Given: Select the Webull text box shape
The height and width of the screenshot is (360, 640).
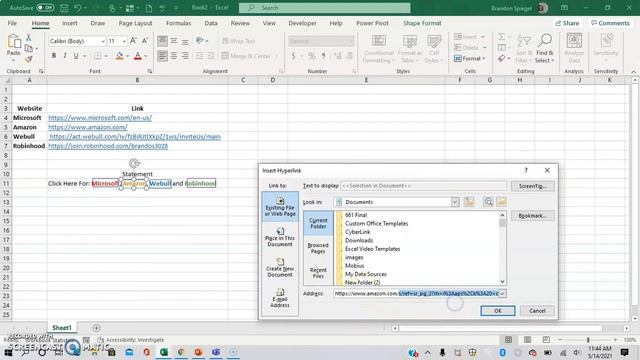Looking at the screenshot, I should (160, 184).
